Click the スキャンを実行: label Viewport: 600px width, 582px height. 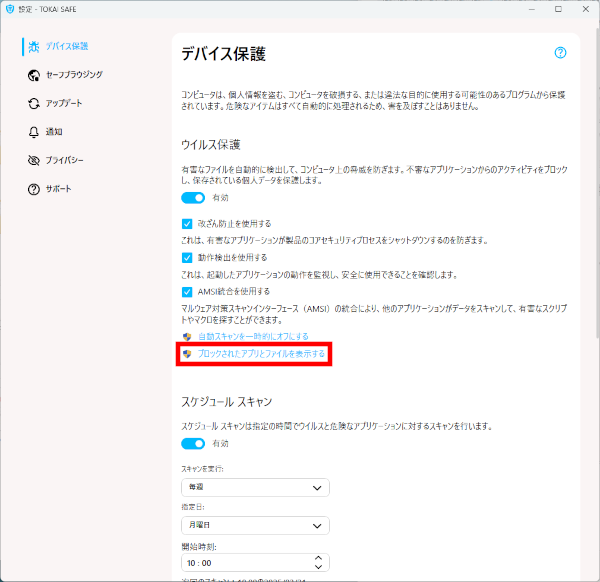click(202, 469)
